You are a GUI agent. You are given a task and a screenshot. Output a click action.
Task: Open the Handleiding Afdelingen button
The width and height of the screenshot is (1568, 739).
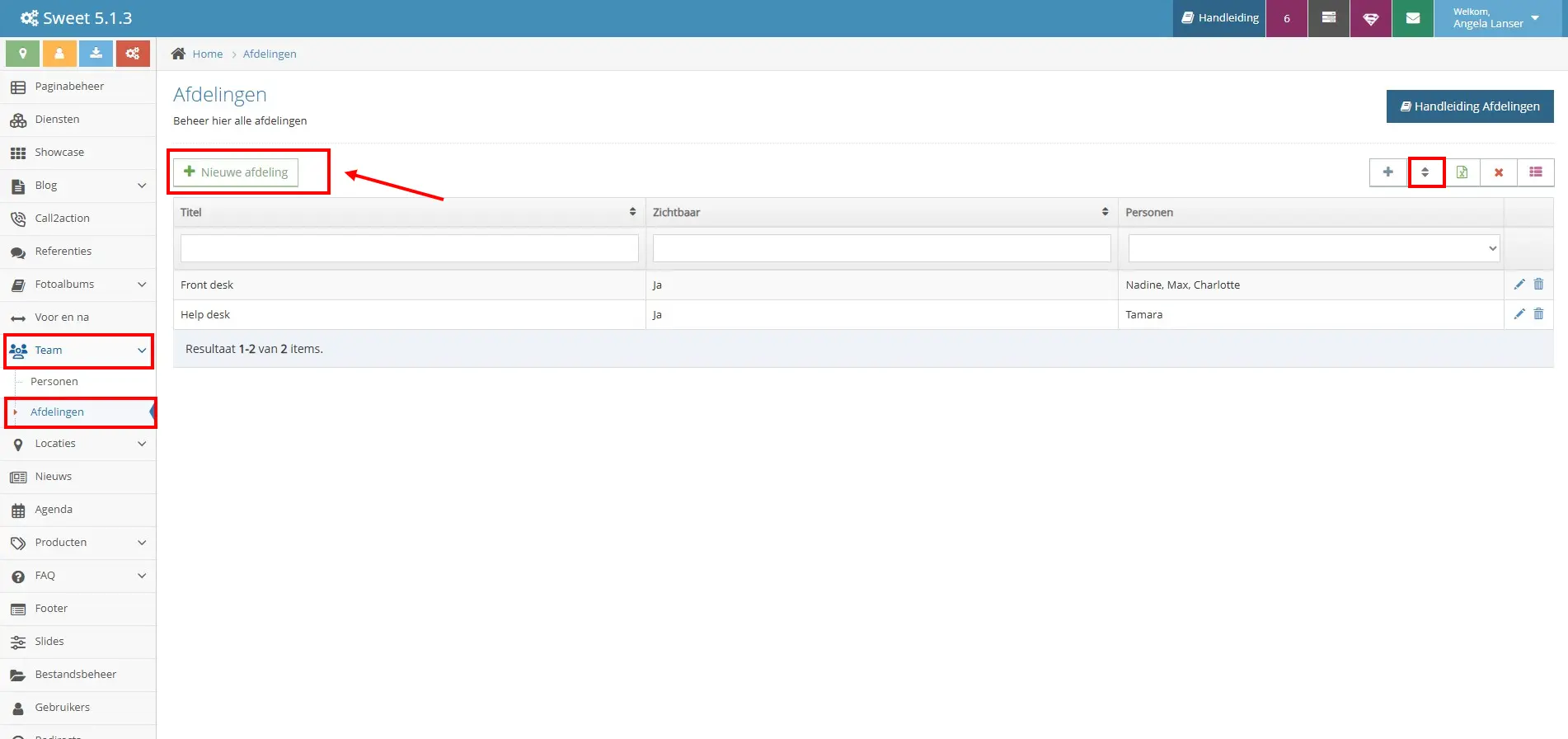click(x=1470, y=106)
